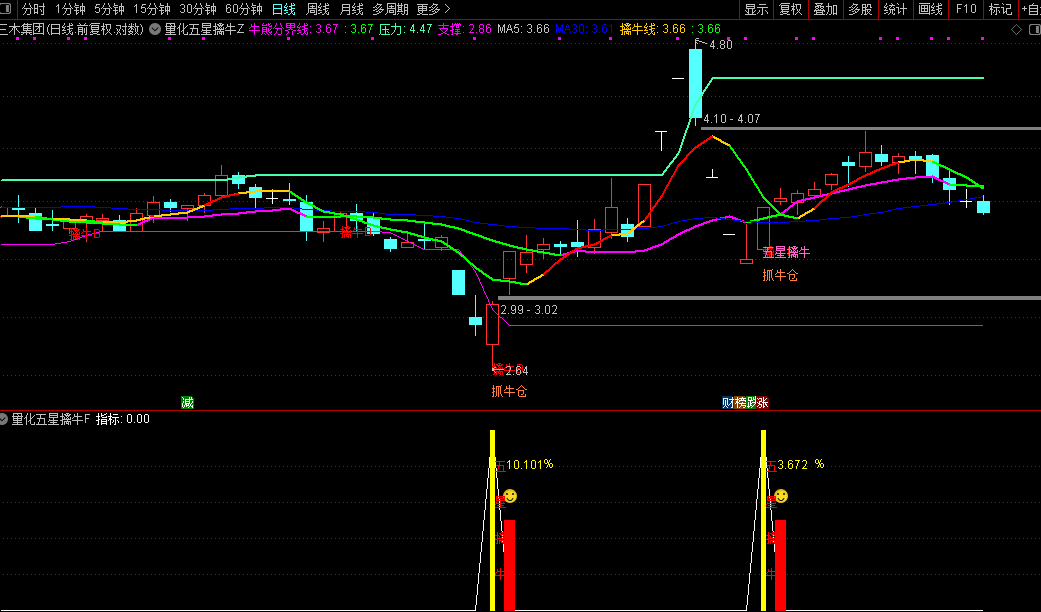Click the 擒牛线: 3.66 readout

point(653,29)
